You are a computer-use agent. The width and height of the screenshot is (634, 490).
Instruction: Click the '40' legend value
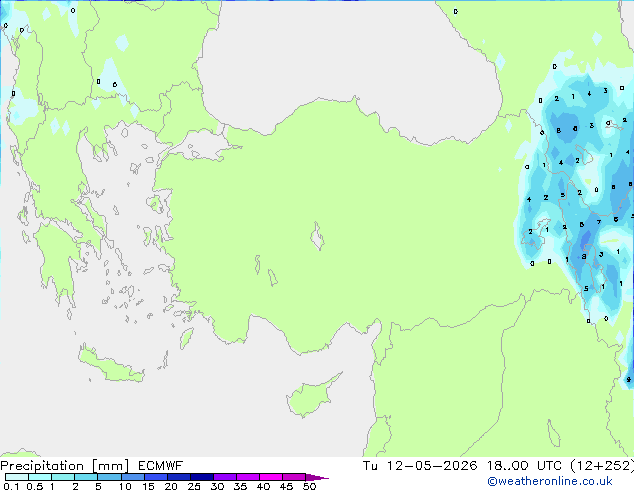tap(263, 486)
